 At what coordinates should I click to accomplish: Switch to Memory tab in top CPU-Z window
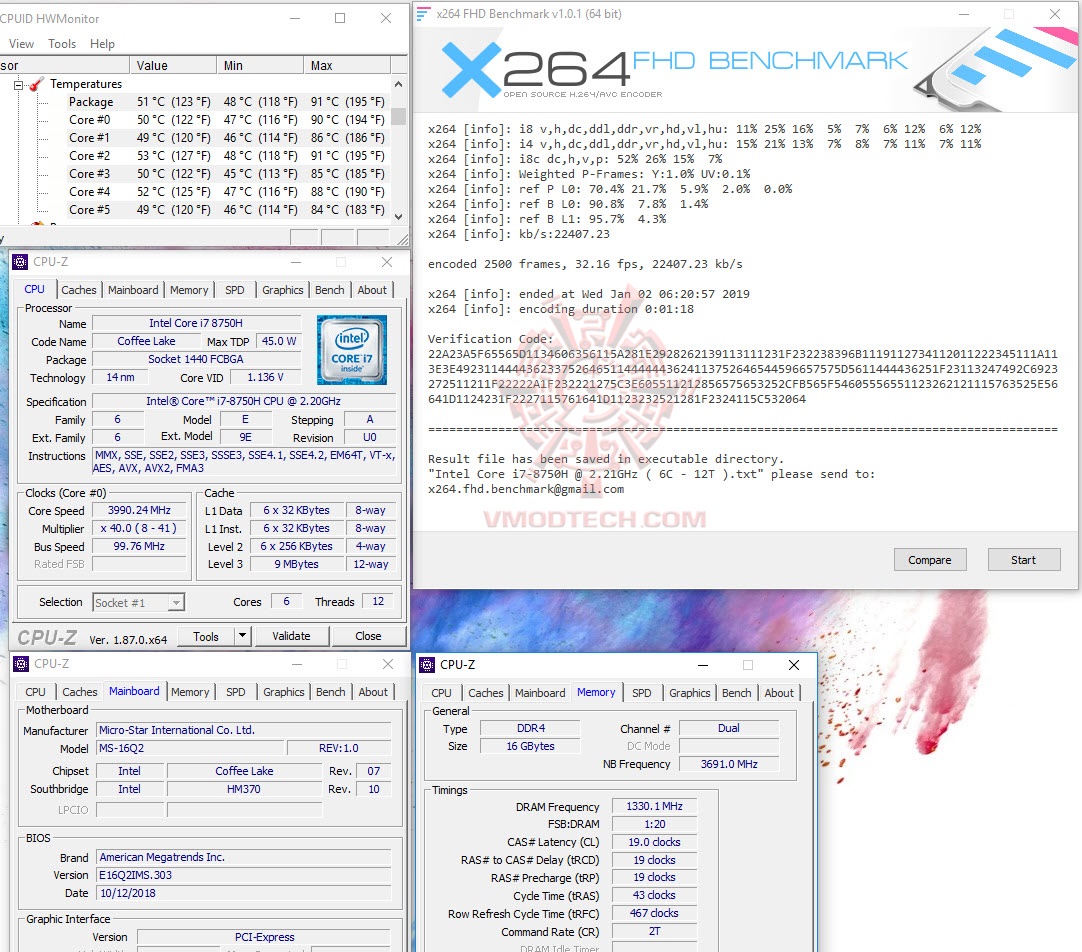(189, 290)
